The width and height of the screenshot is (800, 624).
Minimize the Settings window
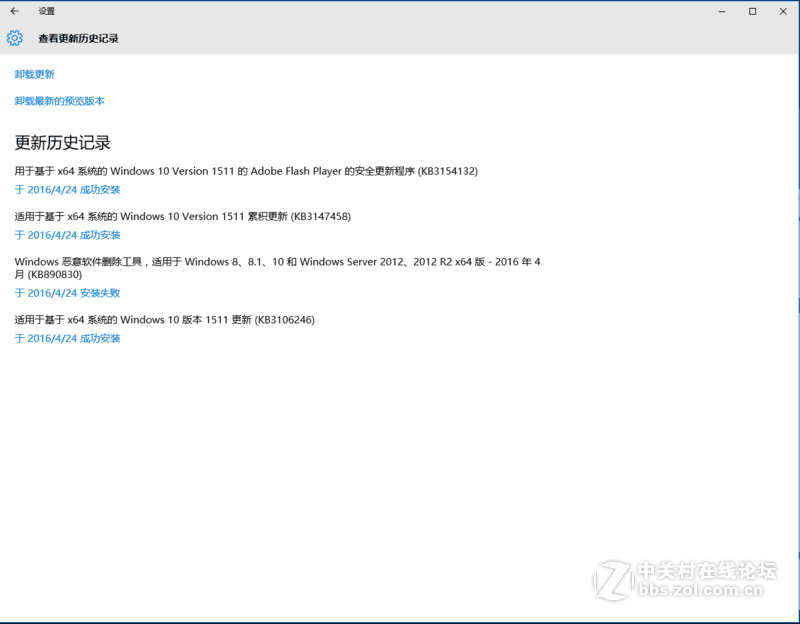point(722,11)
